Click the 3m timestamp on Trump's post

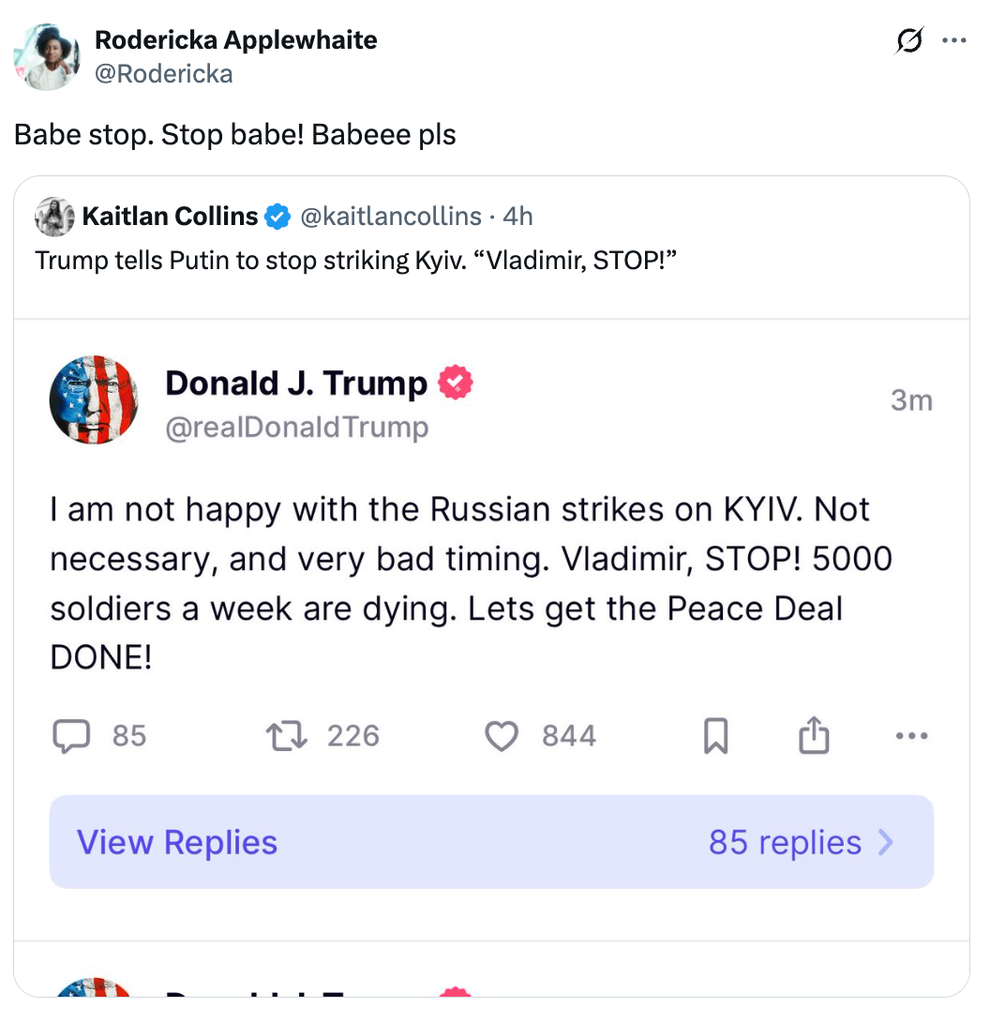coord(911,399)
